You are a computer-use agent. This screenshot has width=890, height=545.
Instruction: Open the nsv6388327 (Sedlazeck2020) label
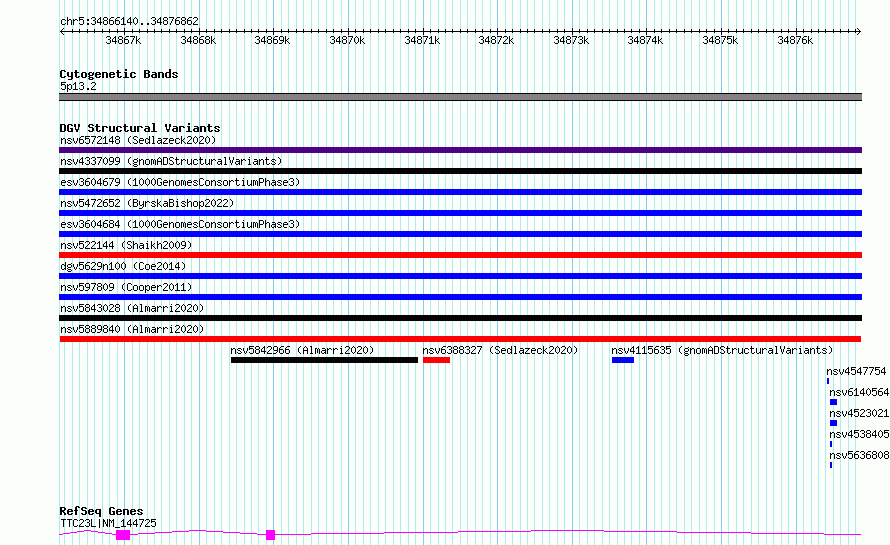tap(500, 350)
